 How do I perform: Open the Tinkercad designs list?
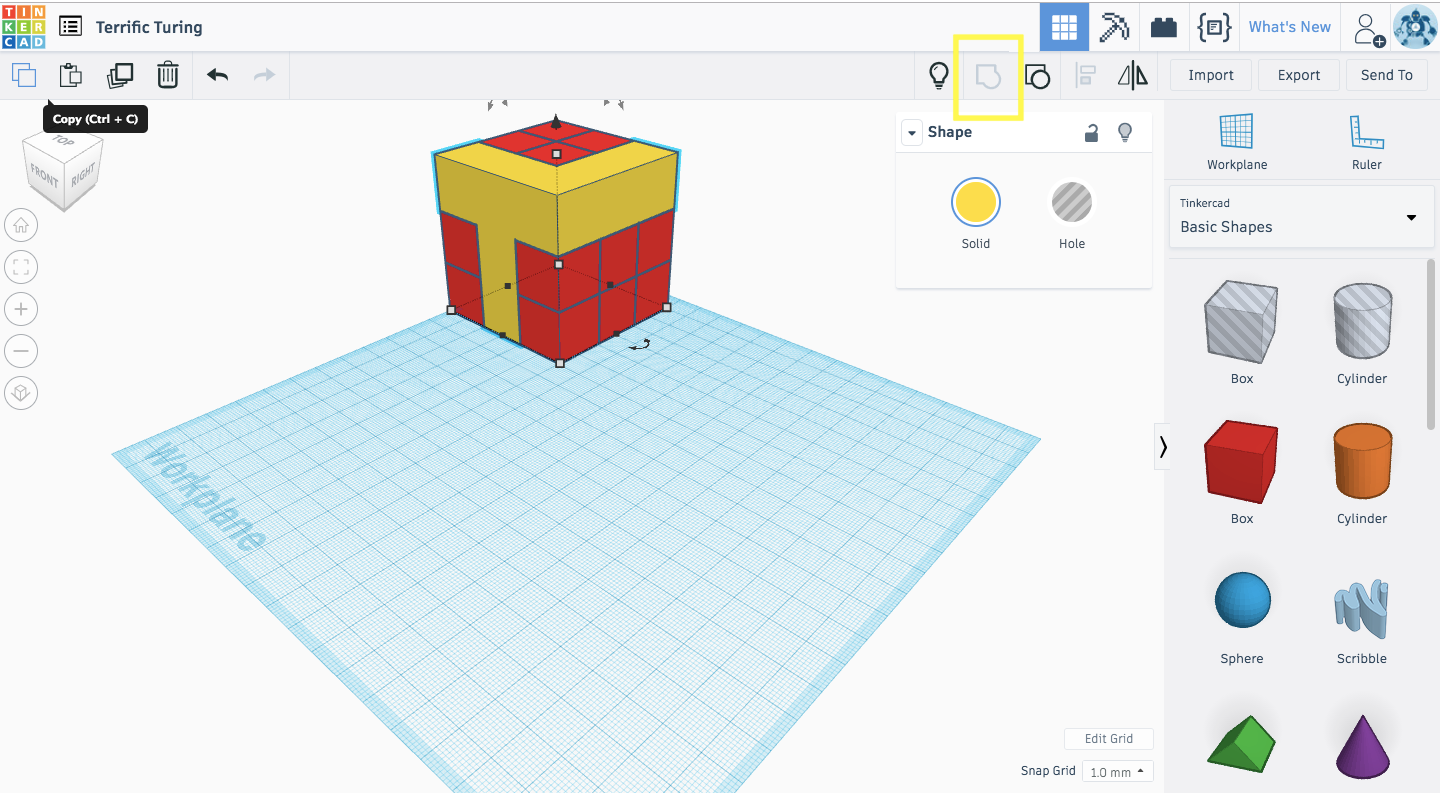[69, 26]
